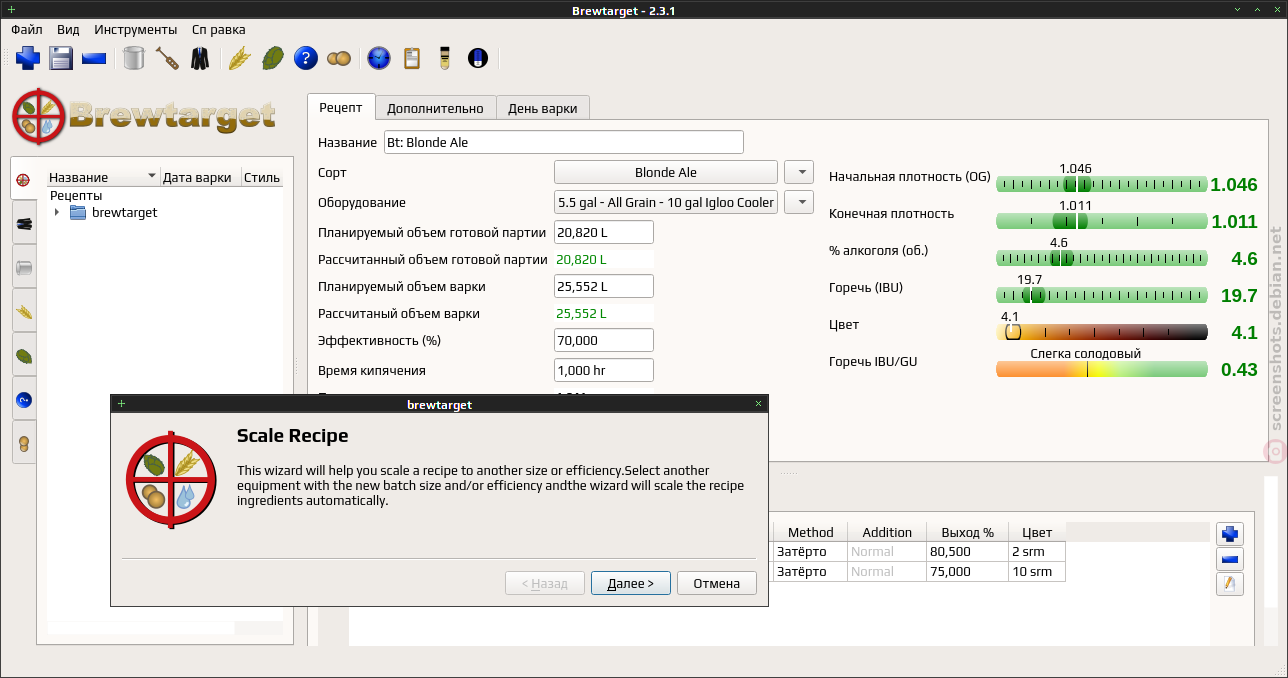
Task: Open the Mash paddle toolbar icon
Action: point(167,58)
